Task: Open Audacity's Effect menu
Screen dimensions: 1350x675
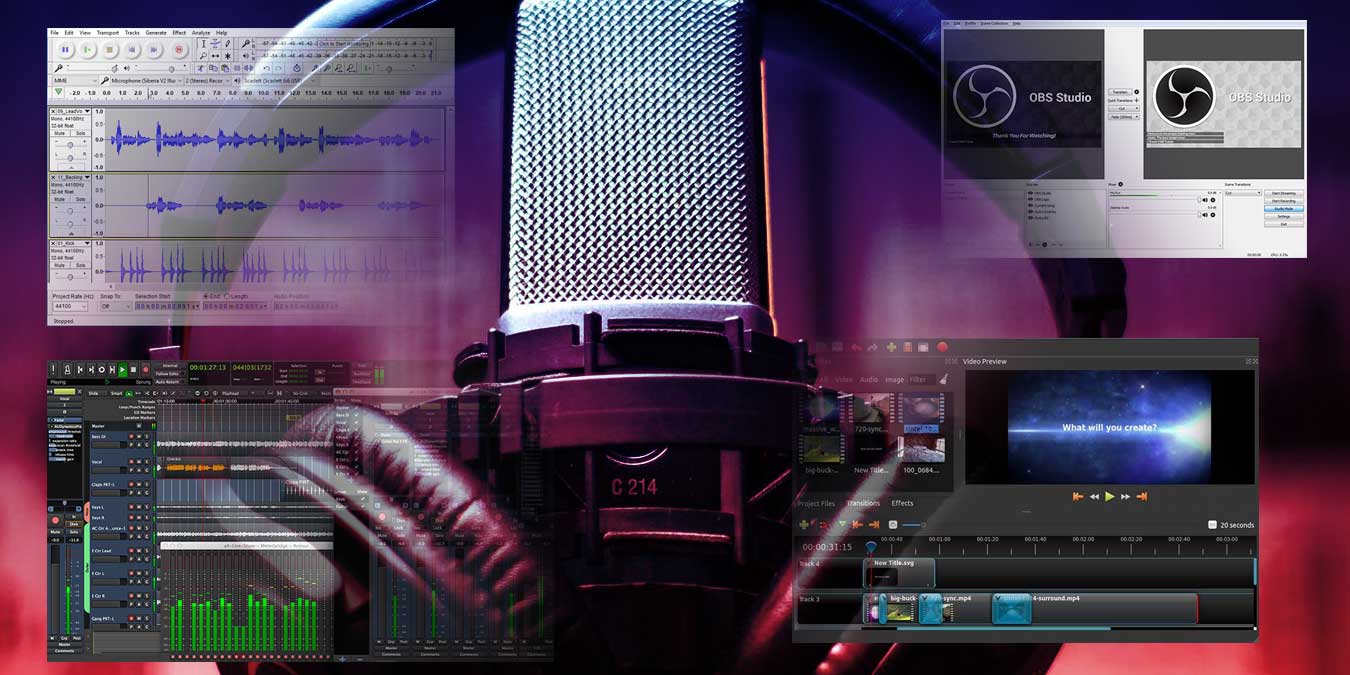Action: click(x=180, y=33)
